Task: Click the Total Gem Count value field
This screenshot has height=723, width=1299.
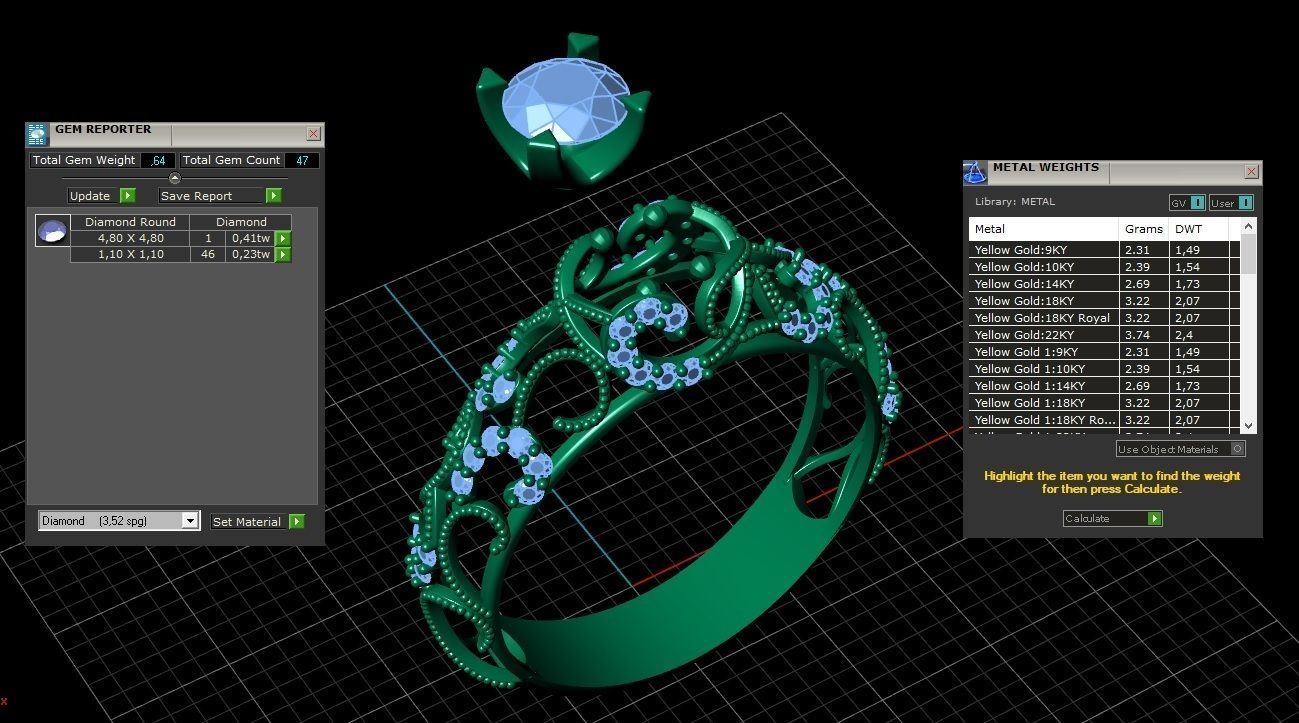Action: (x=302, y=160)
